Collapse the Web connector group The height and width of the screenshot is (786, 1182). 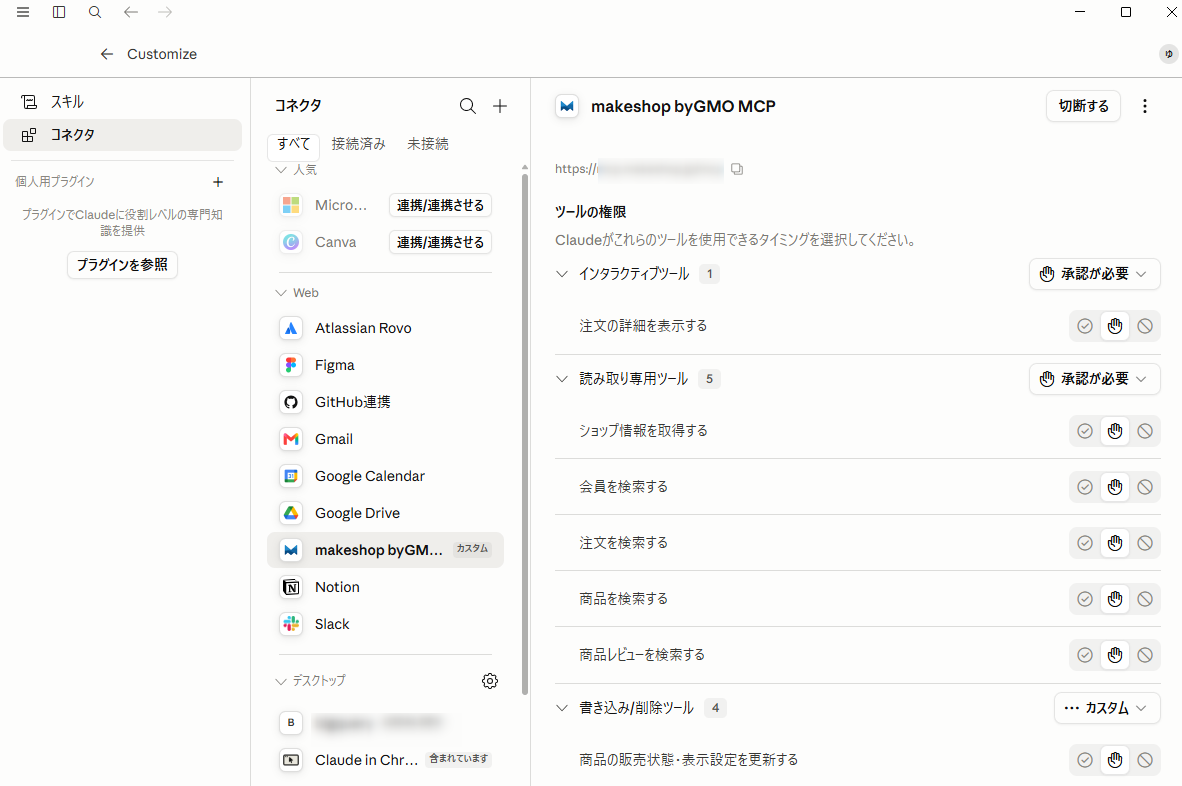pos(280,293)
